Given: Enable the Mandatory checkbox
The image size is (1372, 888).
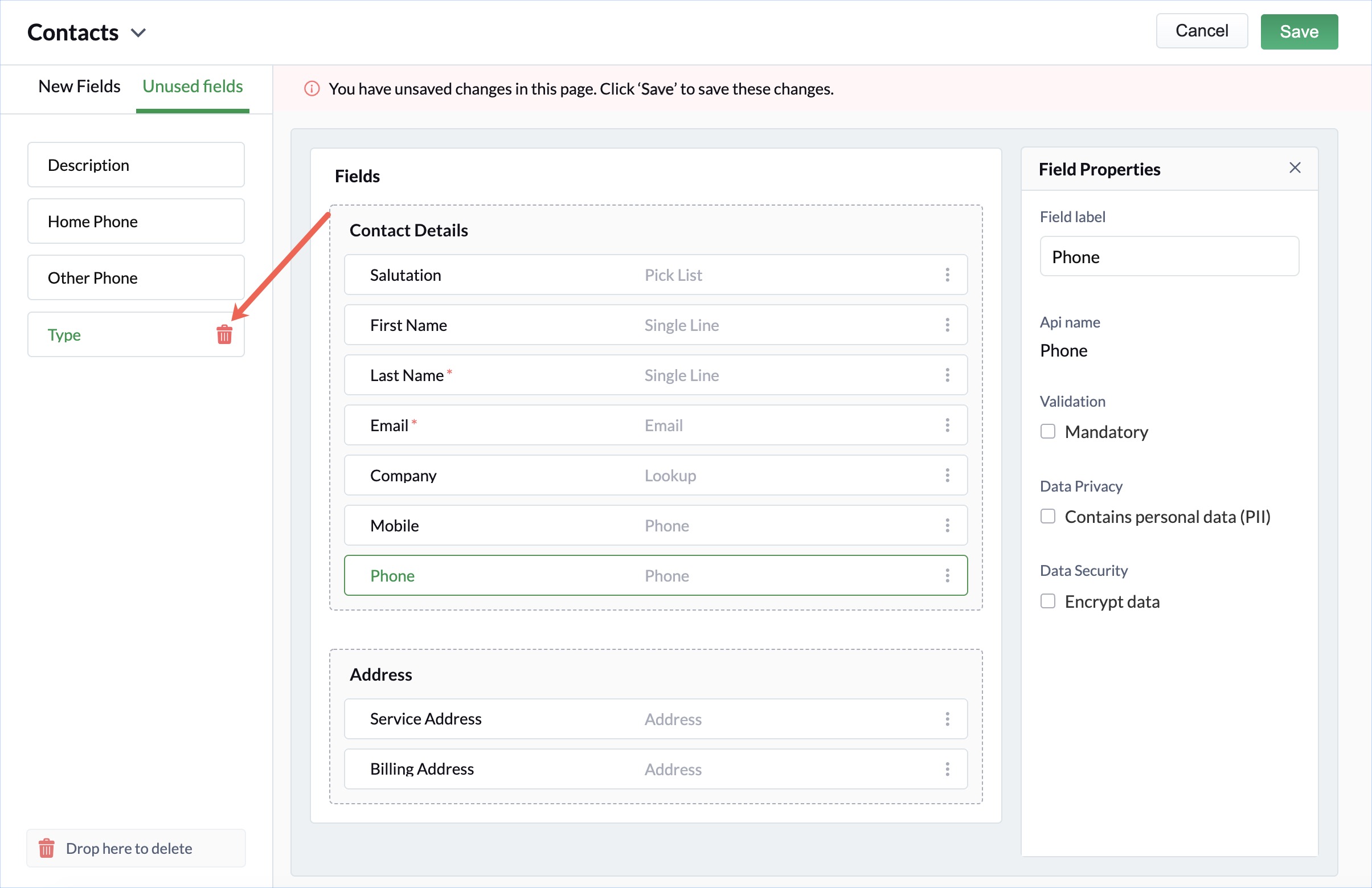Looking at the screenshot, I should [1048, 432].
